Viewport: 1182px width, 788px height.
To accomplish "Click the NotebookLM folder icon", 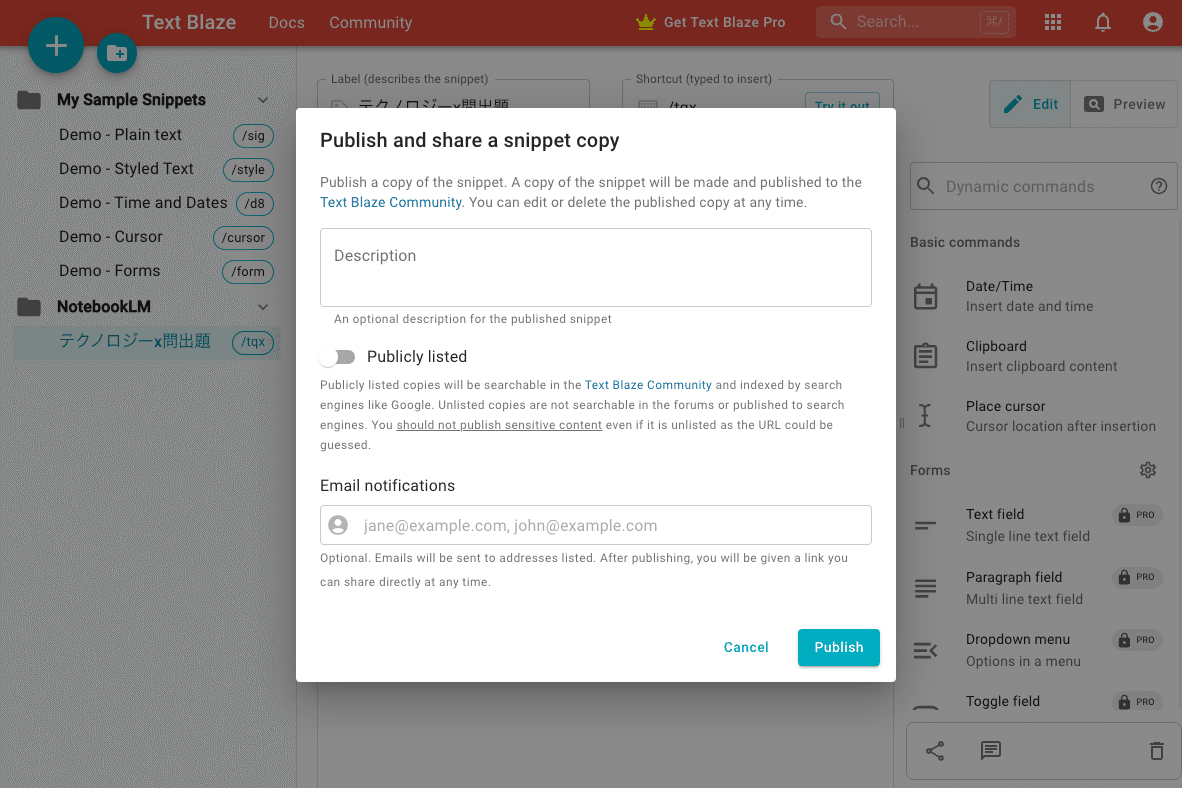I will pyautogui.click(x=29, y=307).
